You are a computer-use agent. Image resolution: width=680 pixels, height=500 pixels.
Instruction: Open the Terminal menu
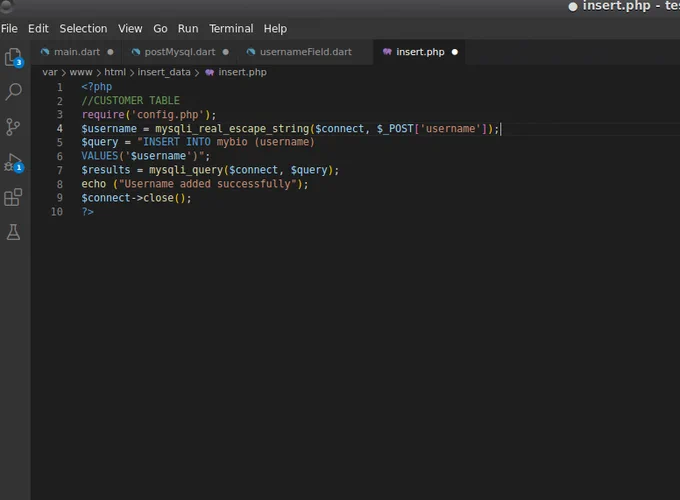(x=231, y=29)
